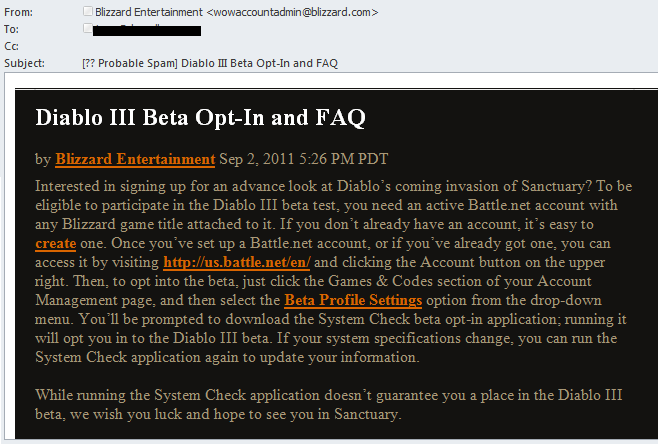
Task: Follow the orange 'create' account link
Action: pos(56,243)
